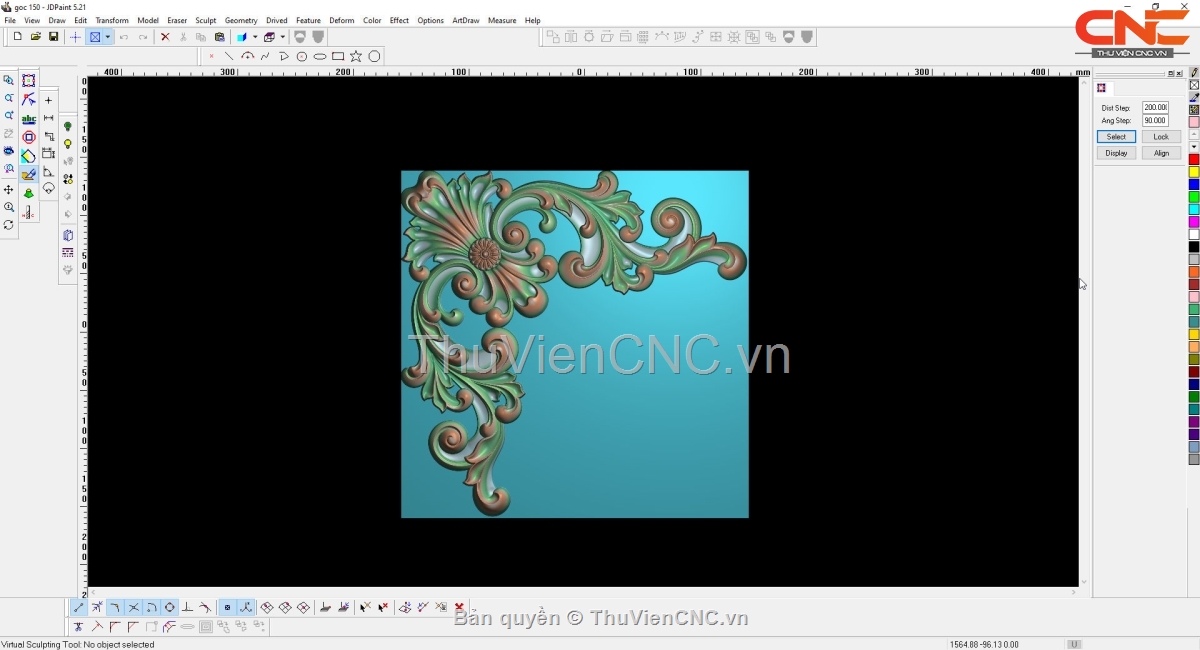Open the Geometry menu
1200x650 pixels.
(241, 20)
